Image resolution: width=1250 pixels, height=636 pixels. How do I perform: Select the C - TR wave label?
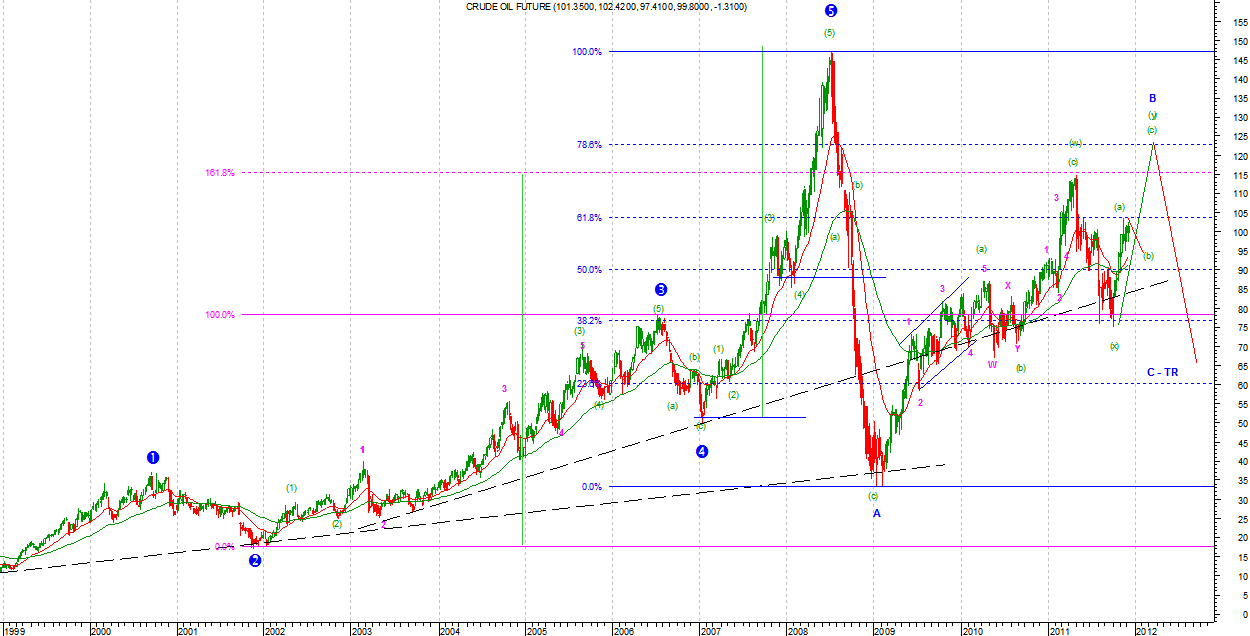click(x=1162, y=372)
